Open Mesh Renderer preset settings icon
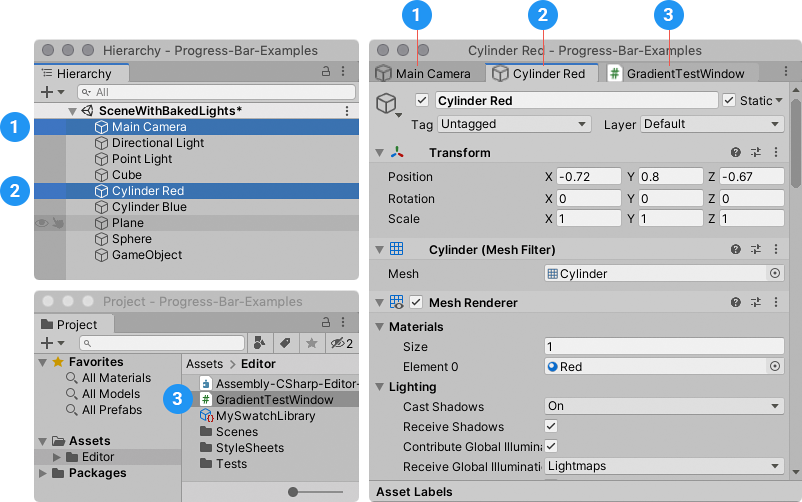Screen dimensions: 802x502 755,302
